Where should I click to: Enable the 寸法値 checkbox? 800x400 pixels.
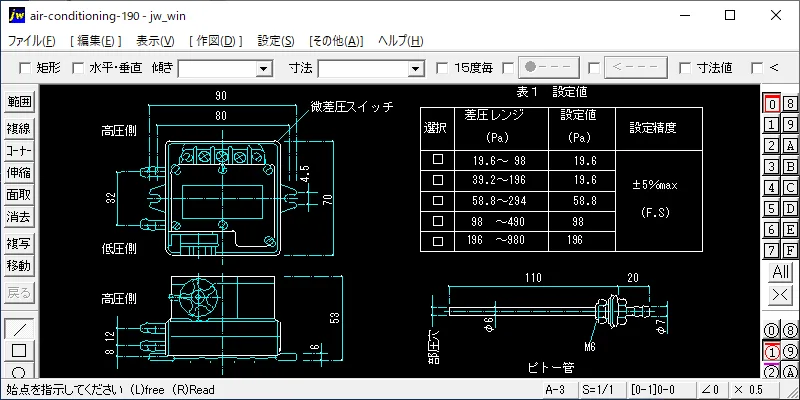[x=685, y=68]
